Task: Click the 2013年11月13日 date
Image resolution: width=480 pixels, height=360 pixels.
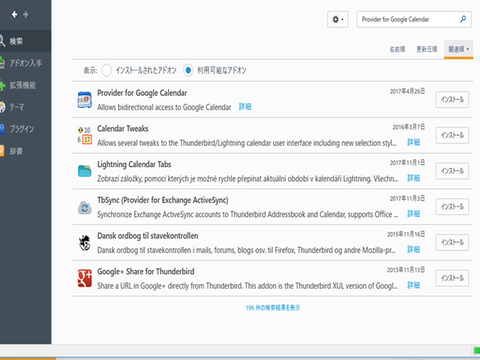Action: (406, 270)
